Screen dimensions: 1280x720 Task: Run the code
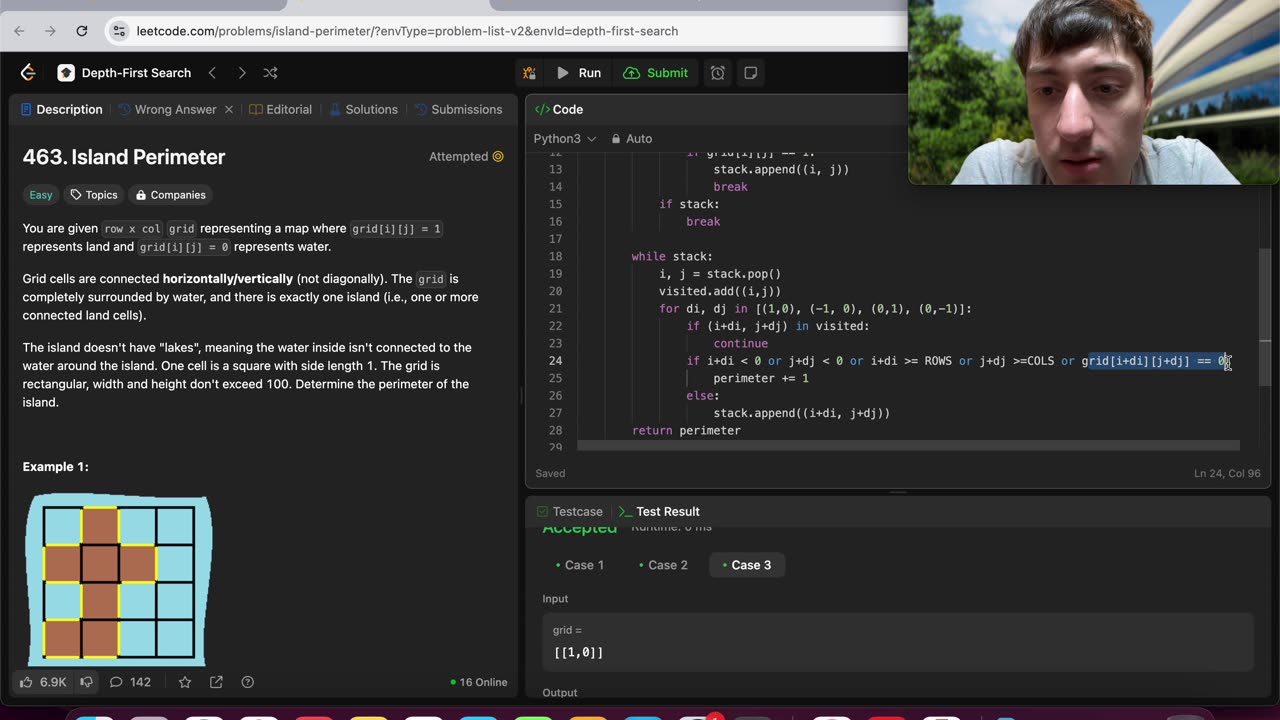point(579,73)
